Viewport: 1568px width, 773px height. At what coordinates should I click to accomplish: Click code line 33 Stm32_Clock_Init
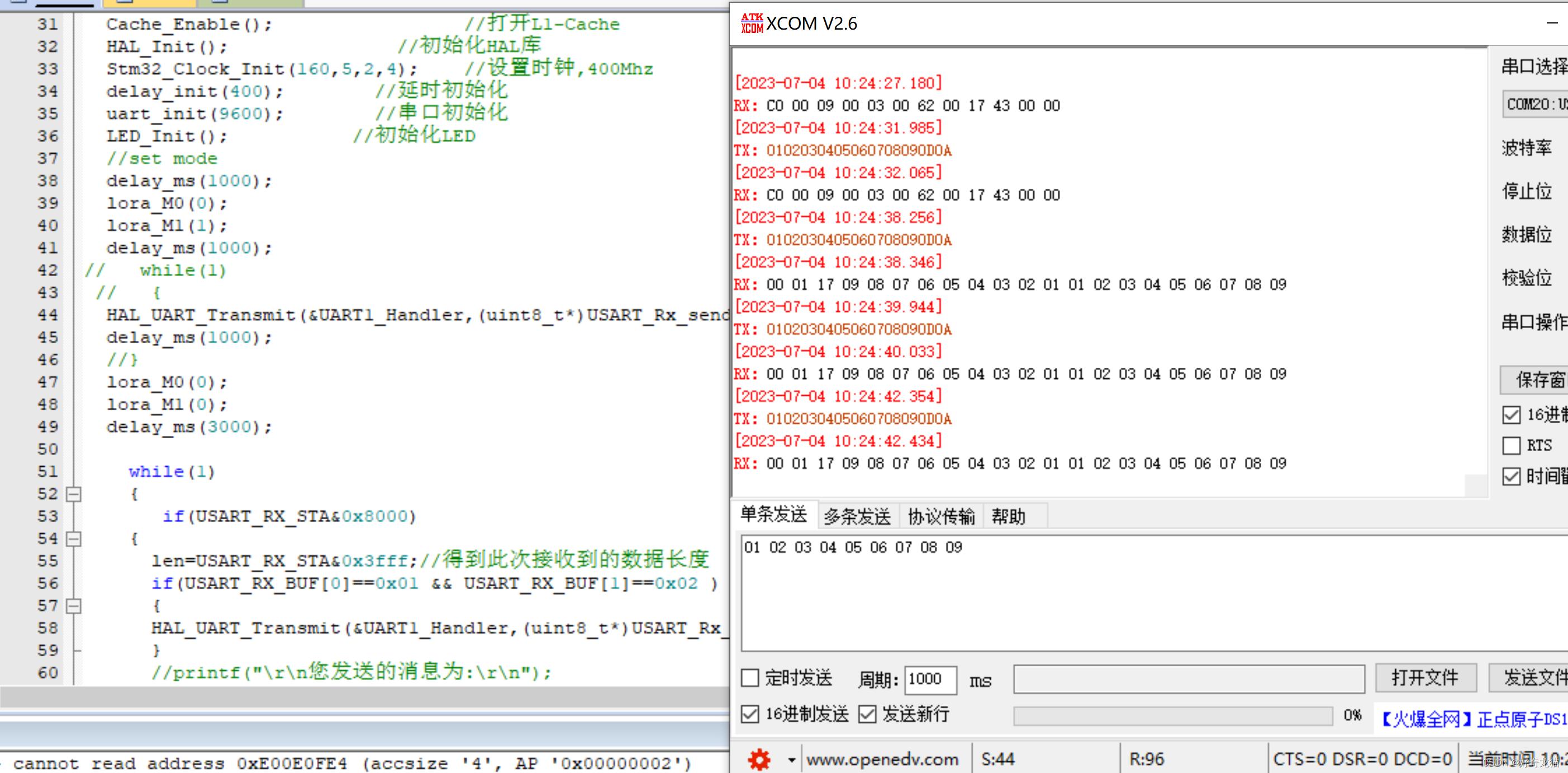pyautogui.click(x=262, y=69)
